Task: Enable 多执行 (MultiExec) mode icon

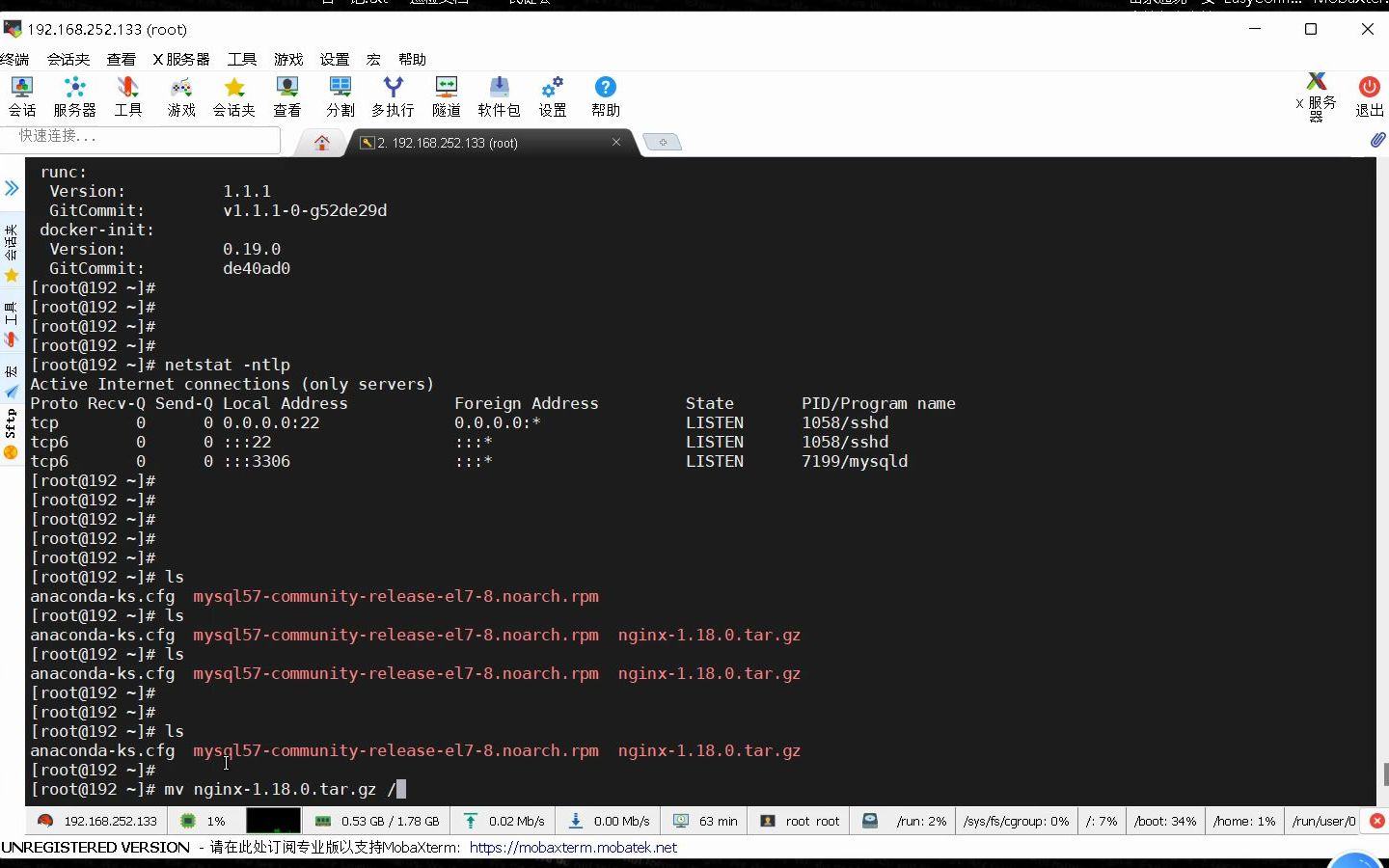Action: pos(393,97)
